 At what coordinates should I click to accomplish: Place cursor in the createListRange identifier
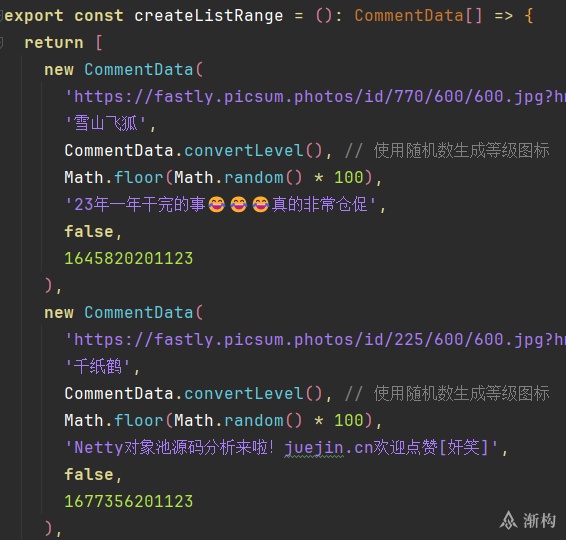[x=209, y=16]
